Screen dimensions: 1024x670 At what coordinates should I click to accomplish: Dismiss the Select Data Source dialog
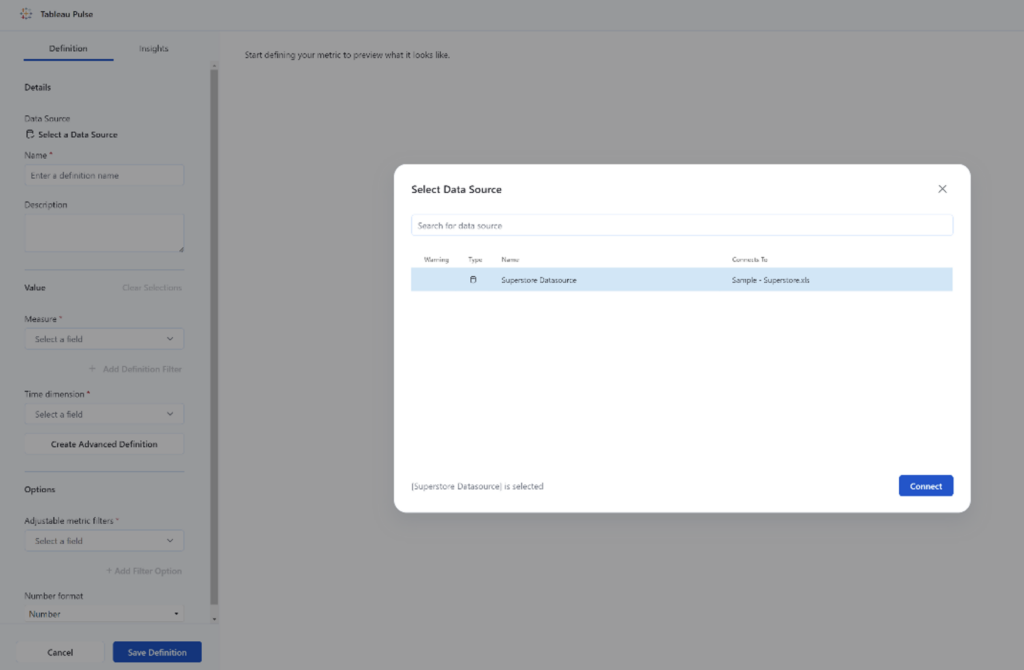941,188
